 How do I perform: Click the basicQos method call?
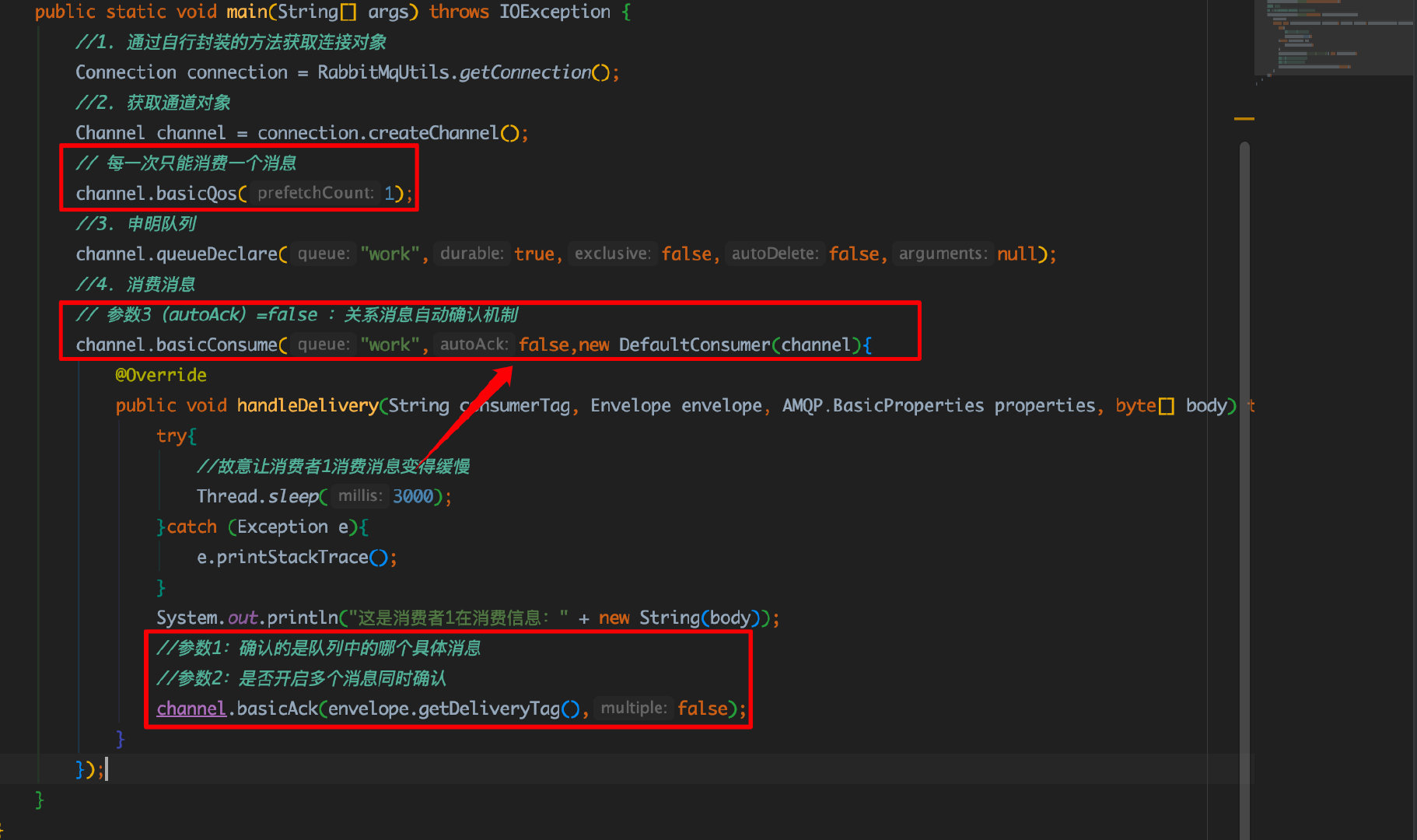[197, 194]
